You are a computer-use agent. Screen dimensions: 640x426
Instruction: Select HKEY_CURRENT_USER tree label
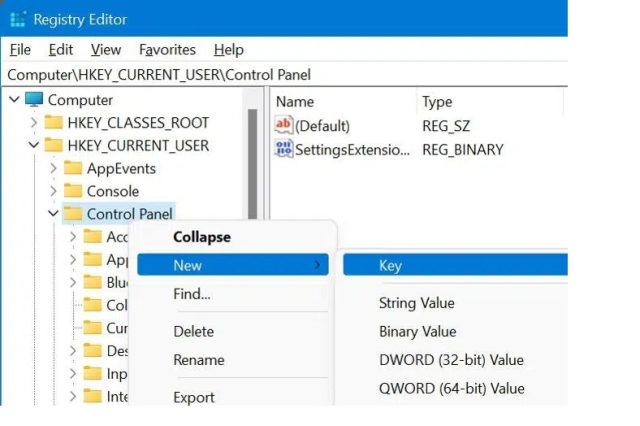pyautogui.click(x=138, y=146)
